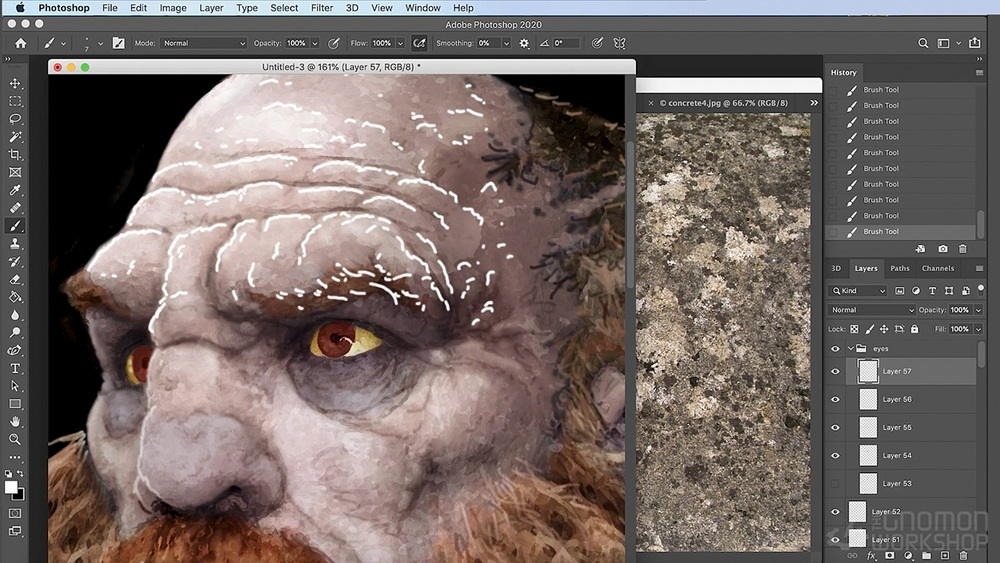Open Smoothing dropdown arrow

click(x=506, y=43)
